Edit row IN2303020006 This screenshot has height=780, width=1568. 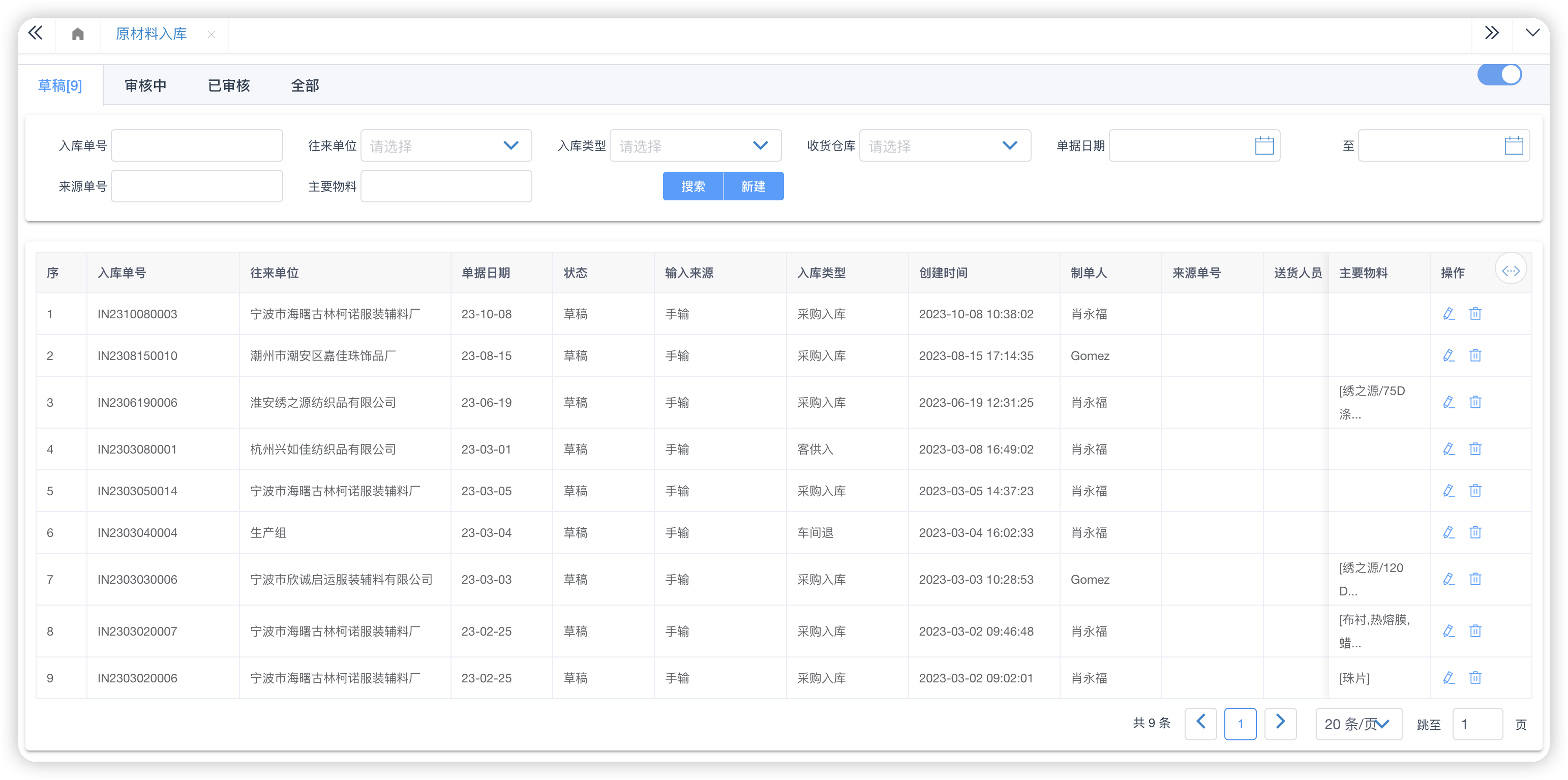(1449, 678)
